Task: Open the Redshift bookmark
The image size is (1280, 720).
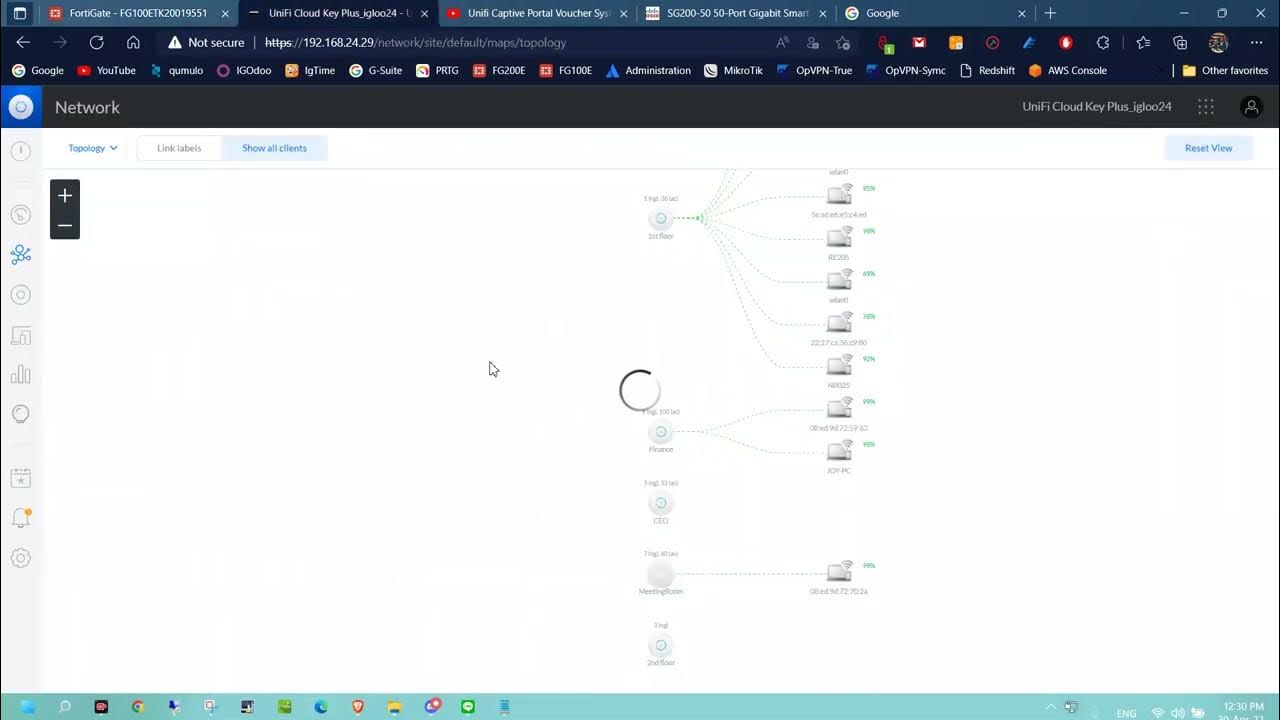Action: pyautogui.click(x=987, y=71)
